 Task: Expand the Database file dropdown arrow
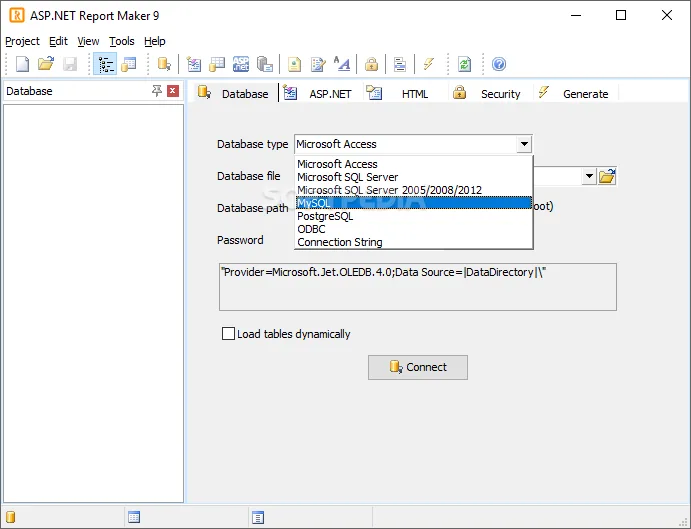[589, 176]
